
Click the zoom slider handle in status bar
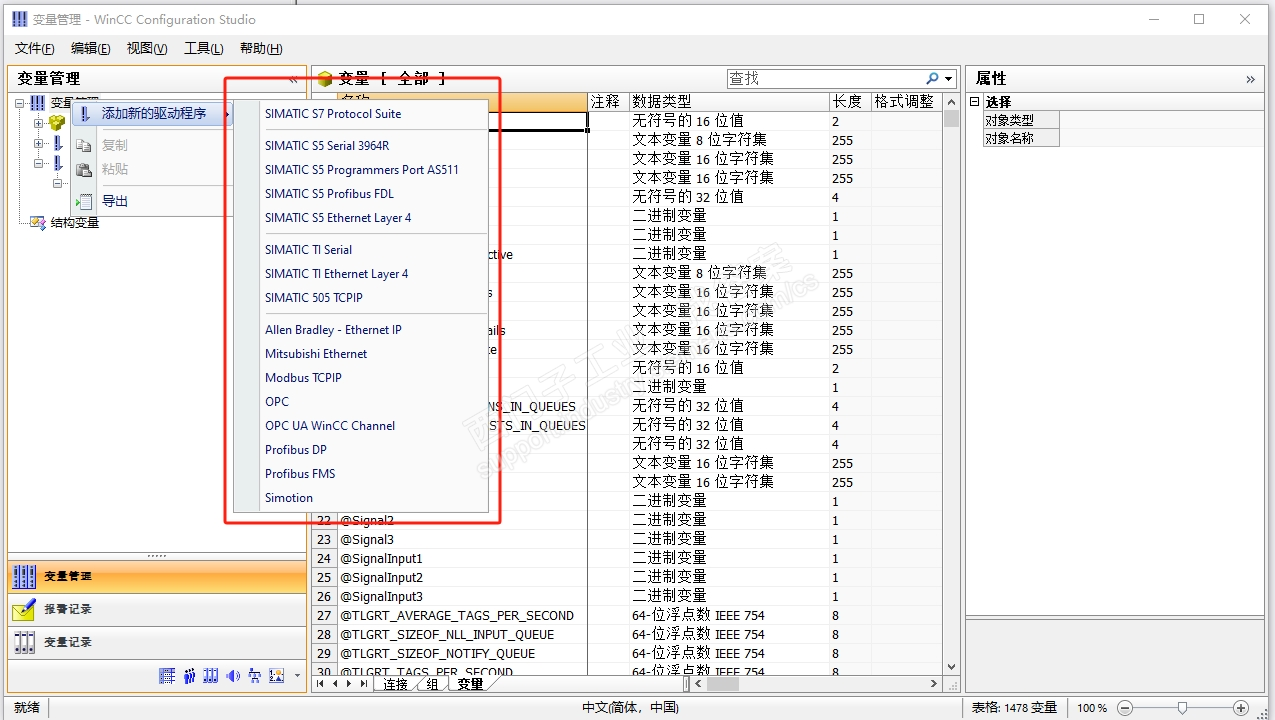(1182, 707)
